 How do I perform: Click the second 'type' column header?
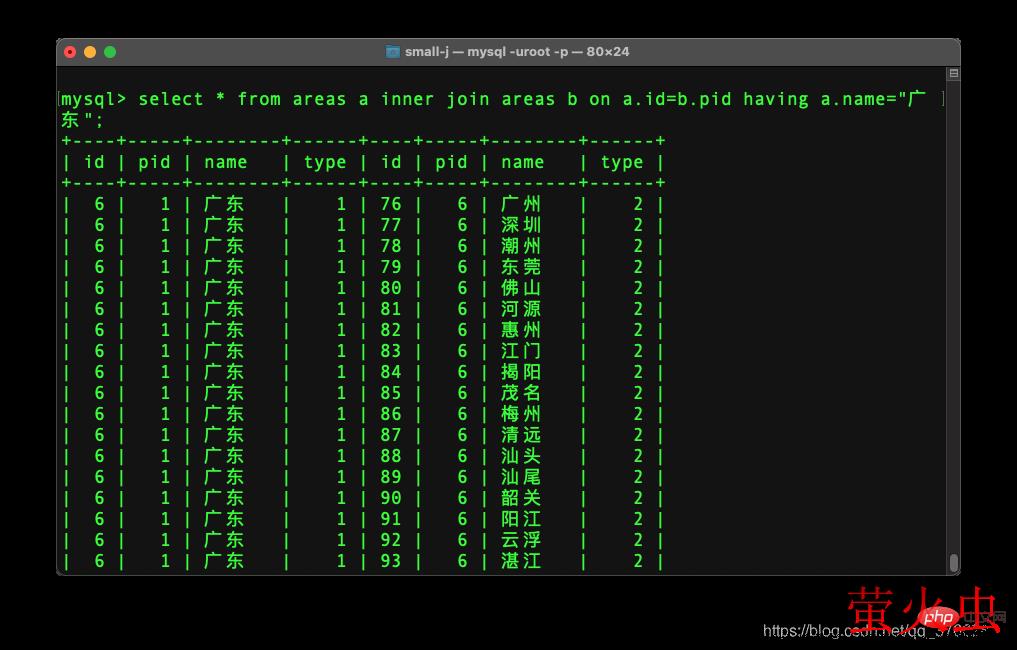pos(621,162)
